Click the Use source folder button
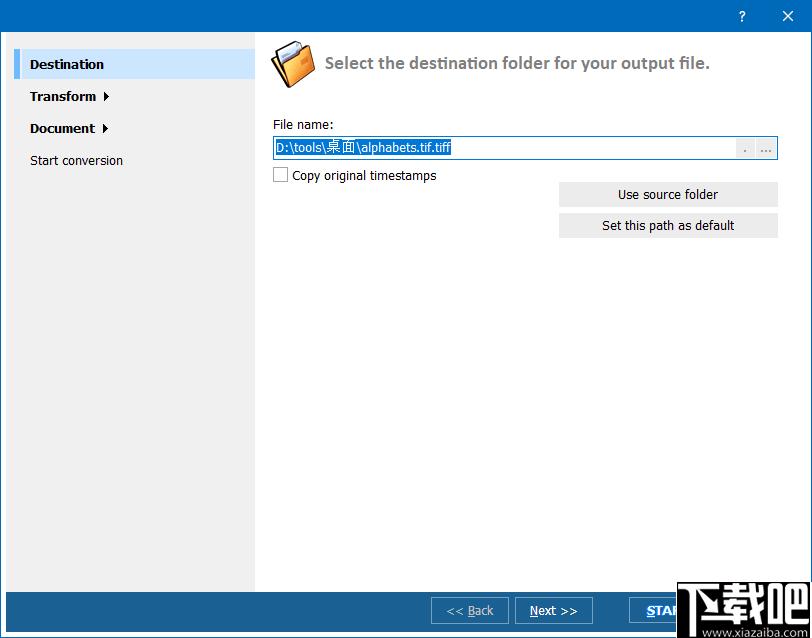The width and height of the screenshot is (812, 638). click(x=668, y=195)
